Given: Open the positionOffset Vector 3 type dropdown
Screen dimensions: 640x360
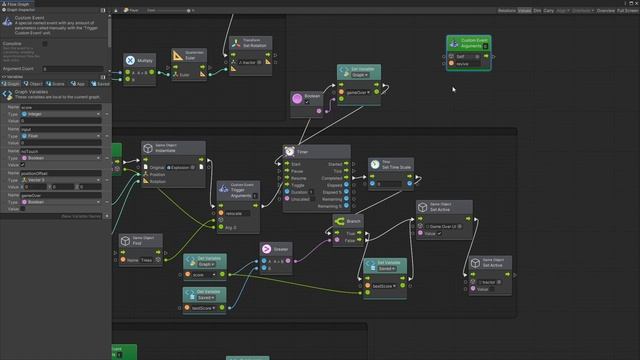Looking at the screenshot, I should 61,180.
